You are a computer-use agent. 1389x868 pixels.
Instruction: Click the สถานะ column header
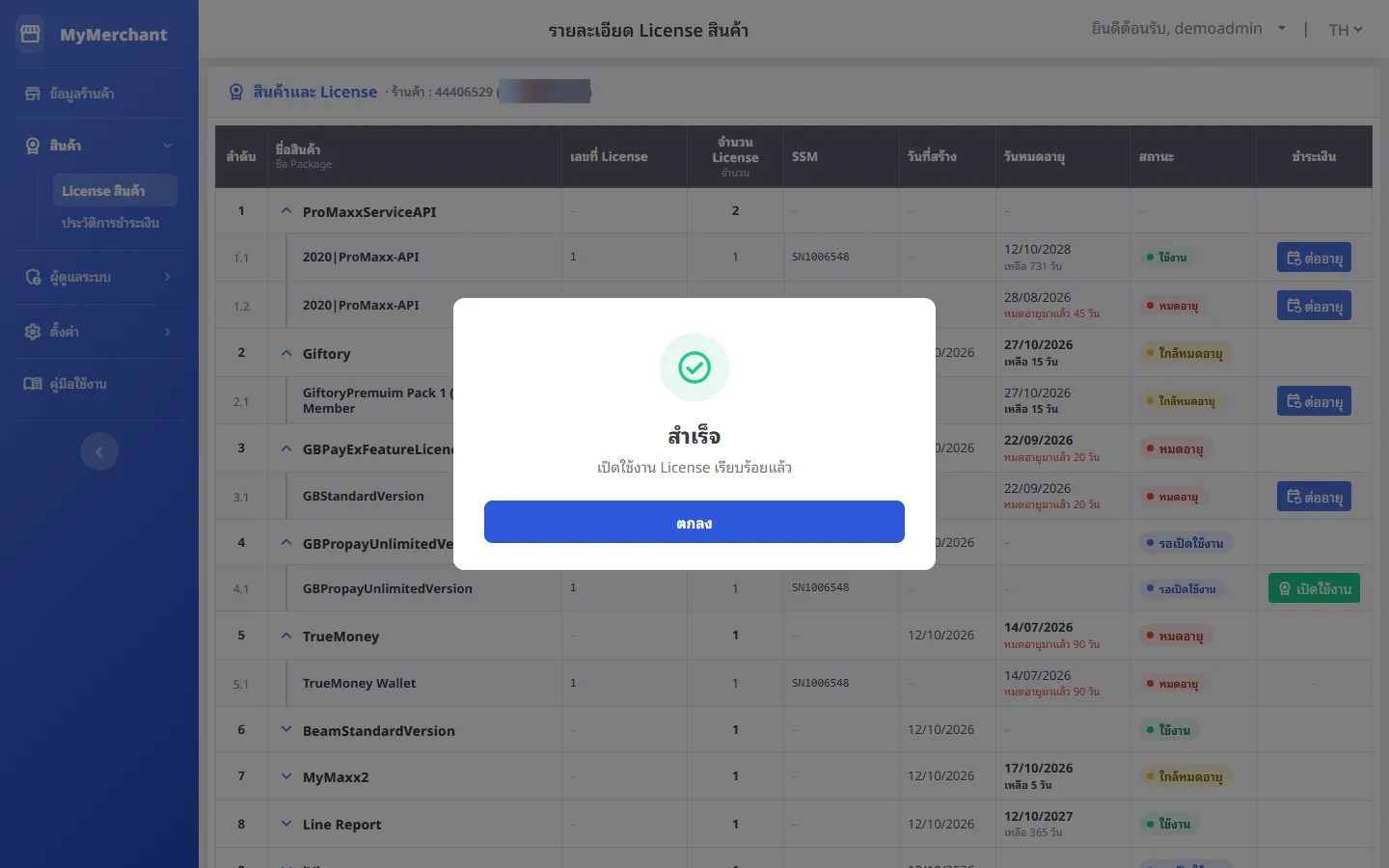[x=1156, y=156]
